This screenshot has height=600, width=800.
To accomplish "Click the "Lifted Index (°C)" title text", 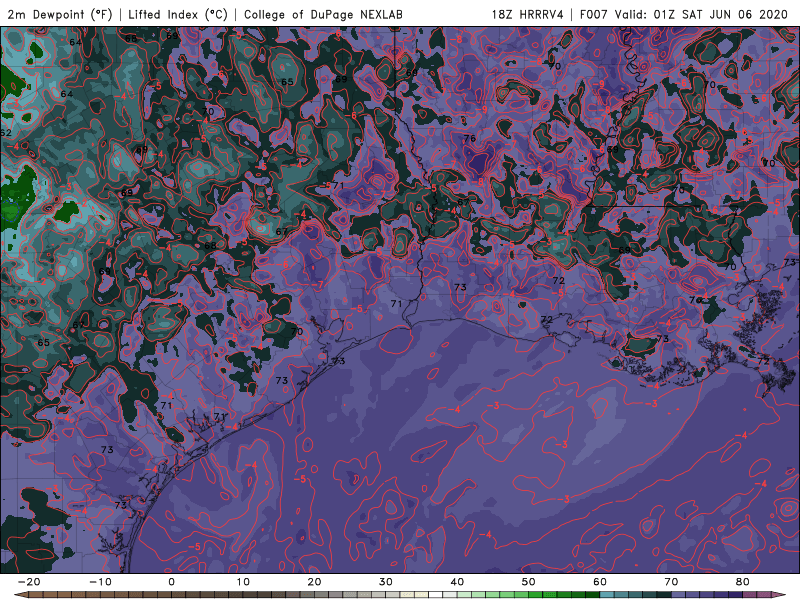I will coord(178,14).
